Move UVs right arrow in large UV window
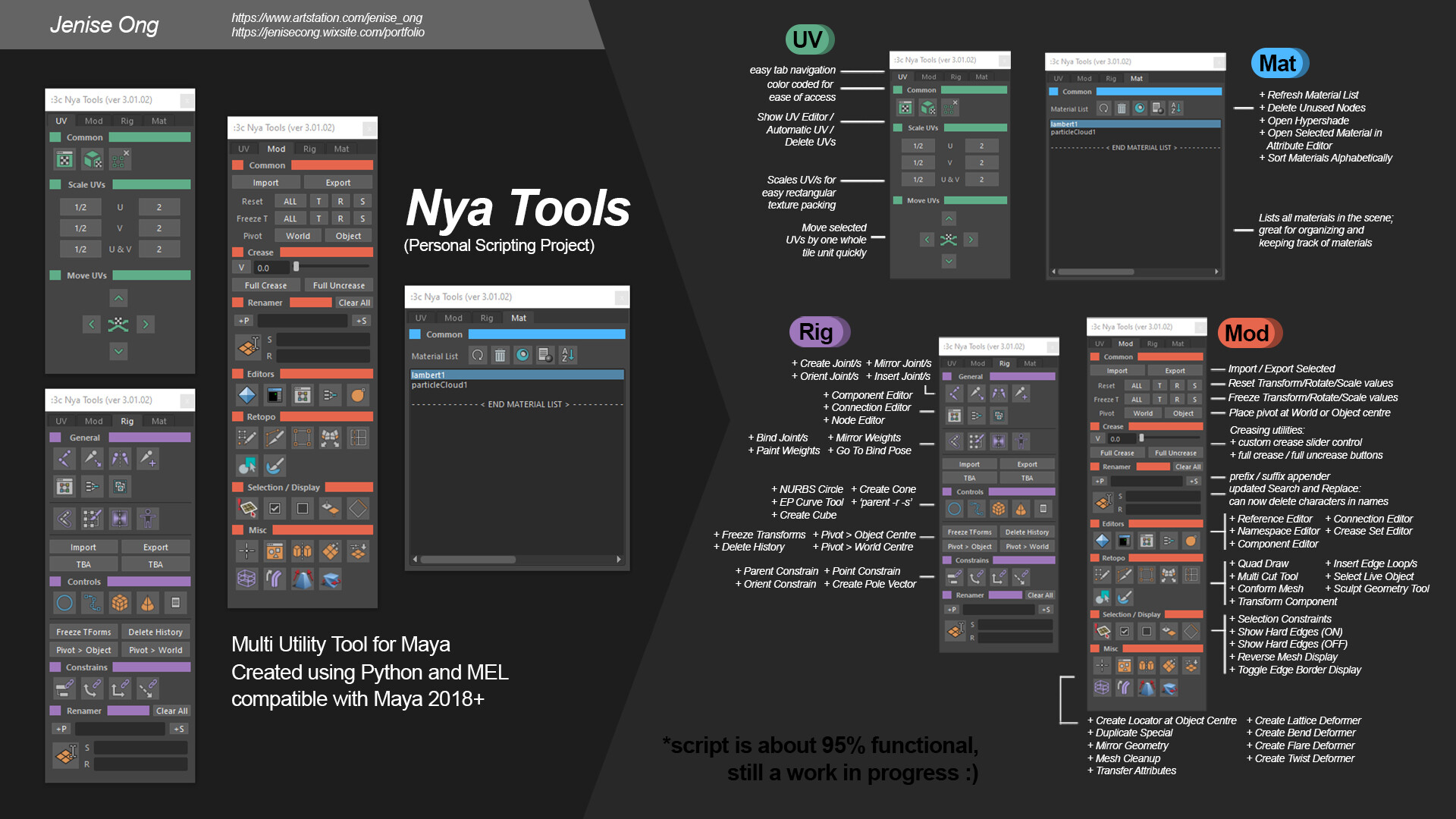Viewport: 1456px width, 819px height. [146, 325]
